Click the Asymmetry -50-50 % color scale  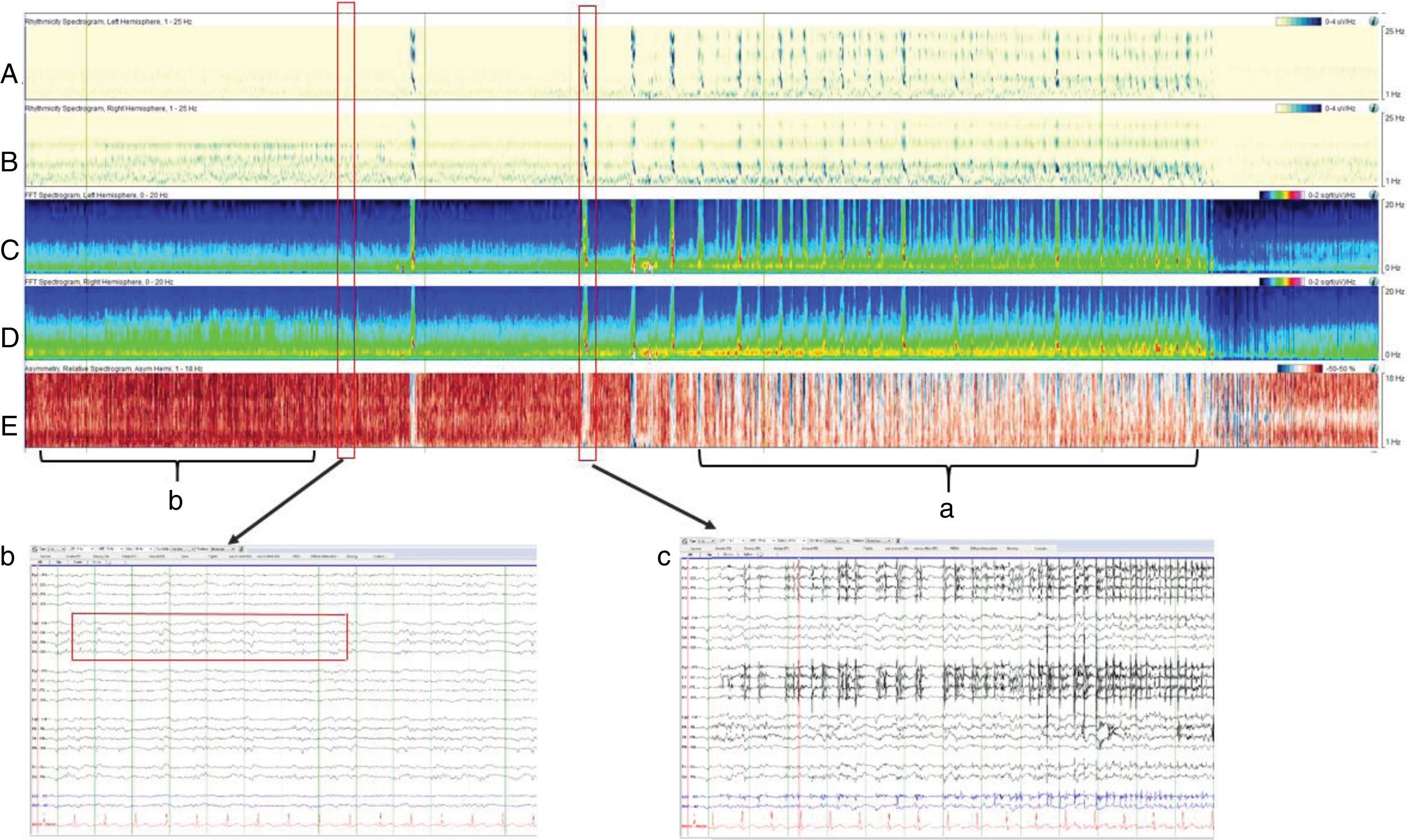[x=1301, y=369]
